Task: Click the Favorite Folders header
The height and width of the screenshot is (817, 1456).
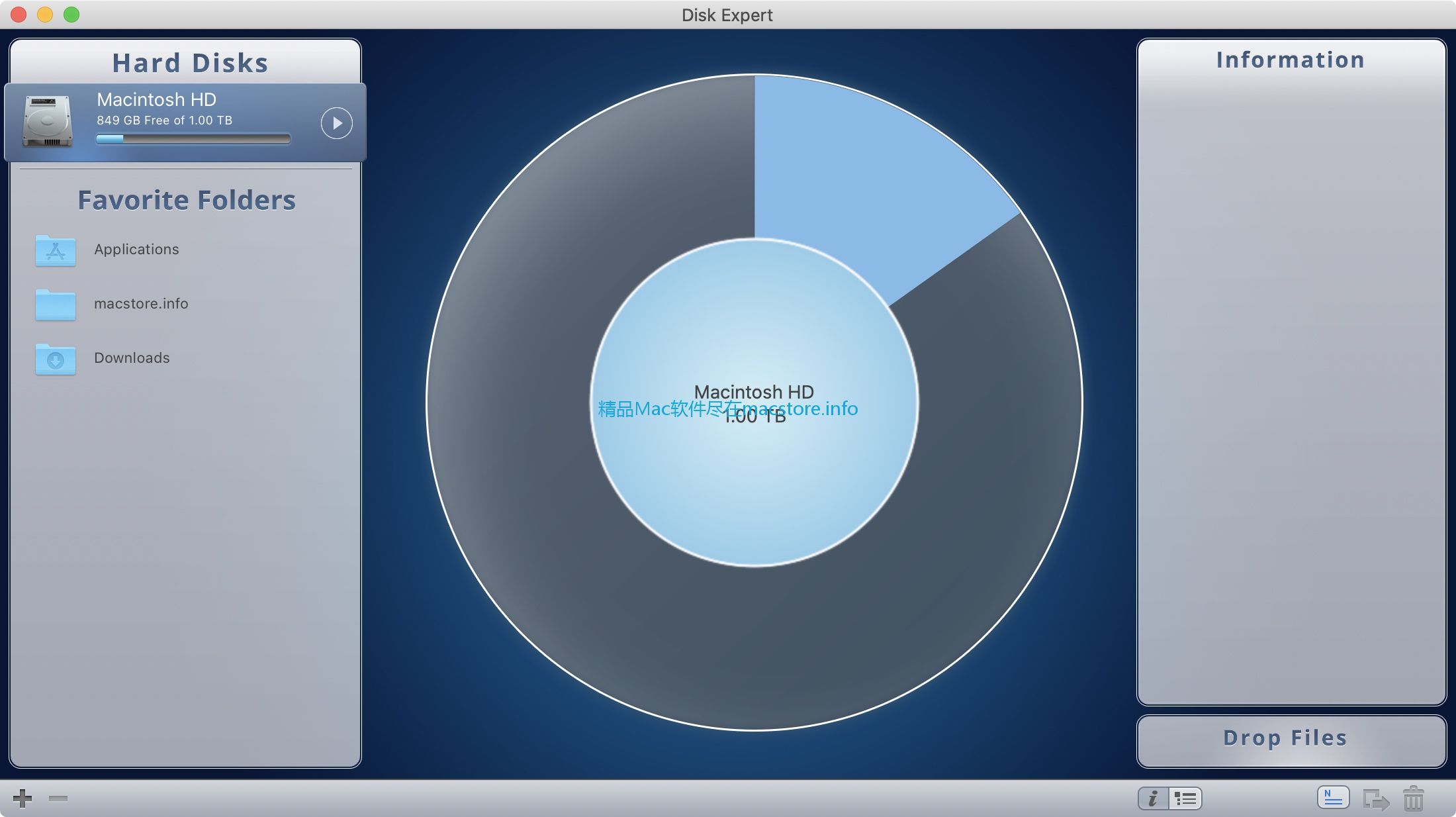Action: click(x=187, y=200)
